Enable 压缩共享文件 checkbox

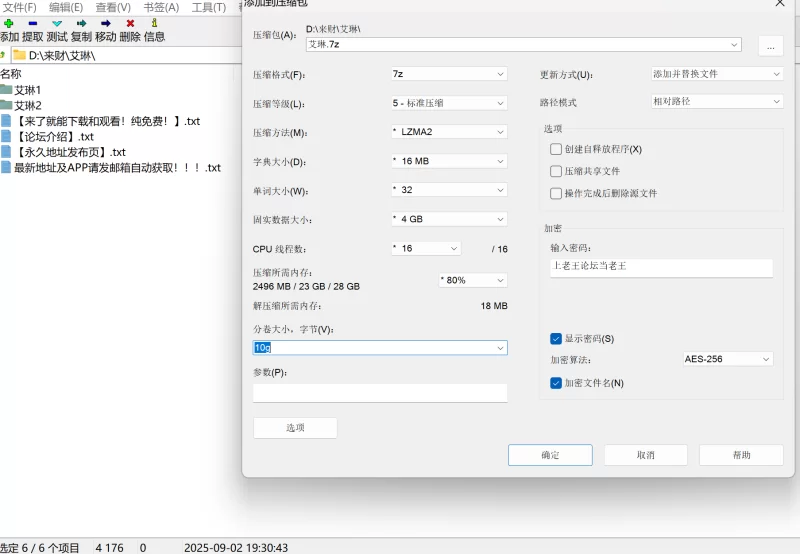556,171
